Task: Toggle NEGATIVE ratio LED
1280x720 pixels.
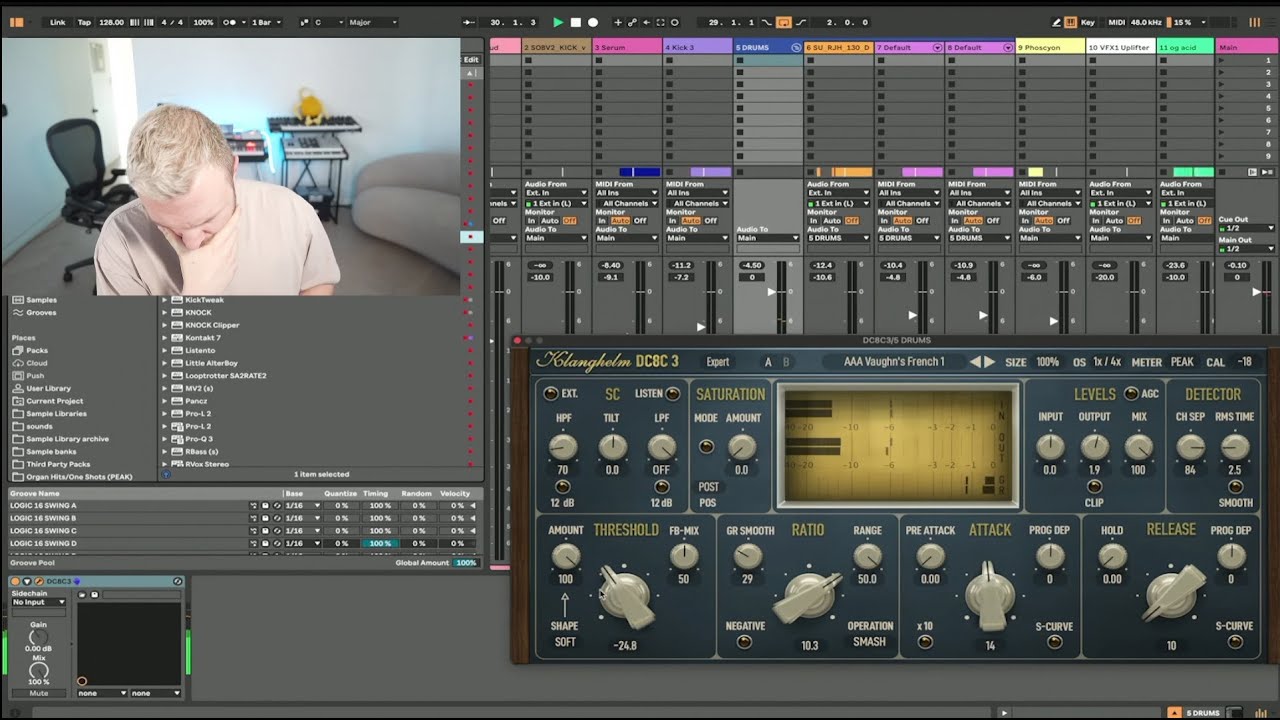Action: pos(744,642)
